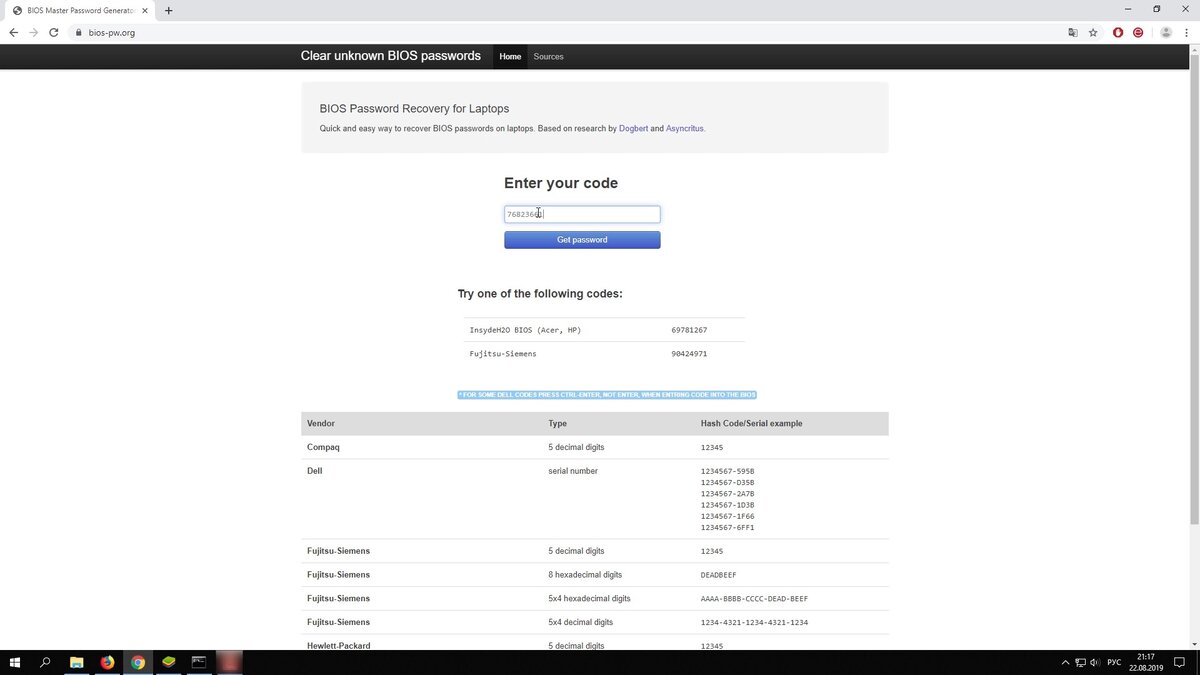Click the Dell vendor cell
The height and width of the screenshot is (675, 1200).
[x=315, y=471]
